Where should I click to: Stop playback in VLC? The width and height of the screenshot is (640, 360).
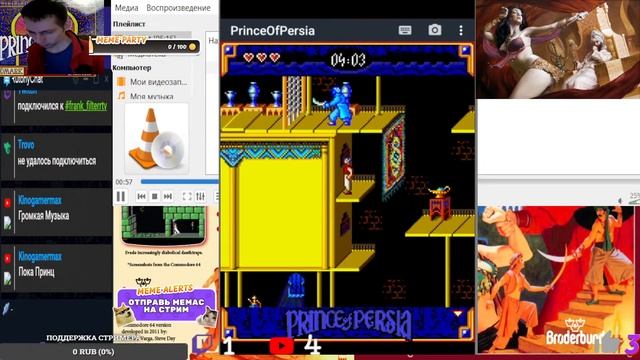point(154,197)
